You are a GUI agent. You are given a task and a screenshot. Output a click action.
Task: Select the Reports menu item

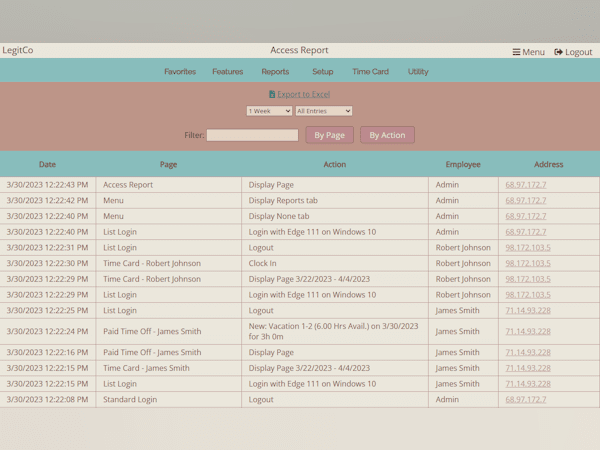point(275,72)
